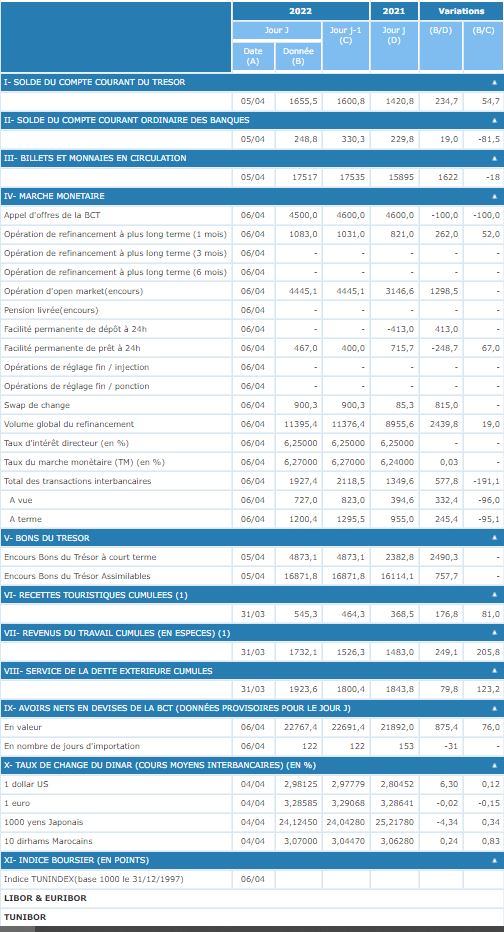
Task: Open the TUNIBOR section
Action: [x=25, y=917]
